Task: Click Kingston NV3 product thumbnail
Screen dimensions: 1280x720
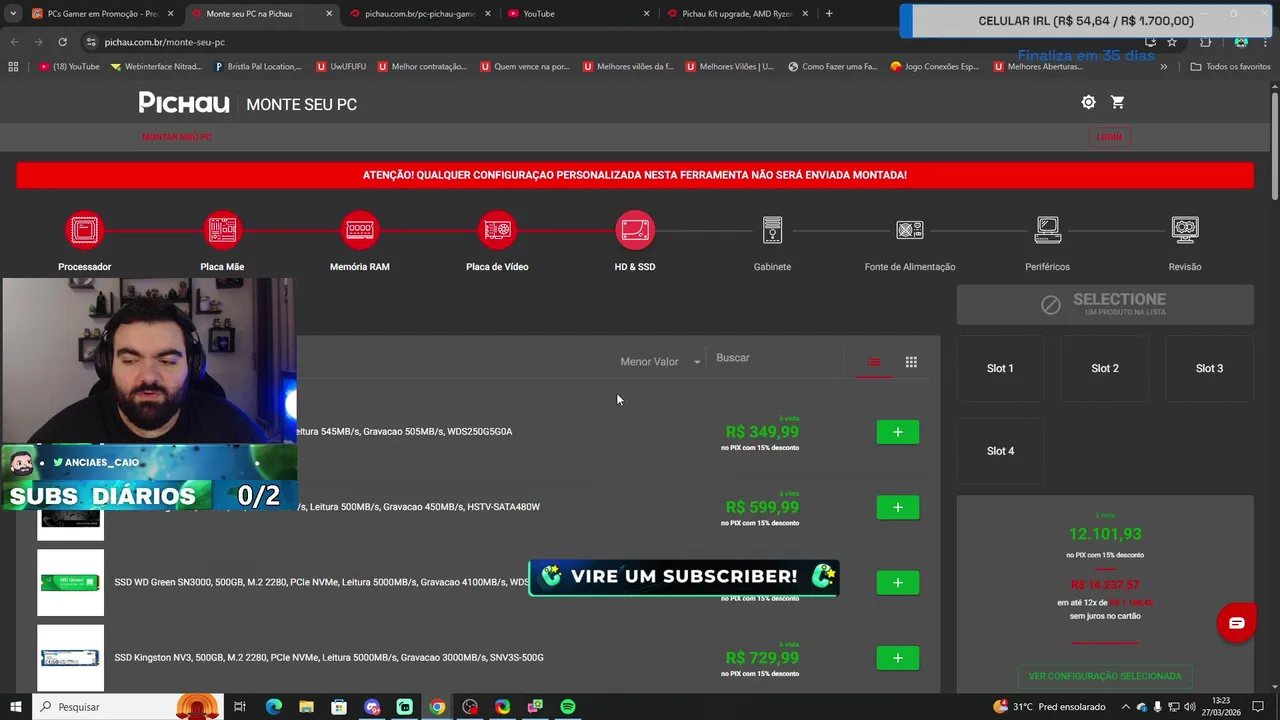Action: (x=71, y=658)
